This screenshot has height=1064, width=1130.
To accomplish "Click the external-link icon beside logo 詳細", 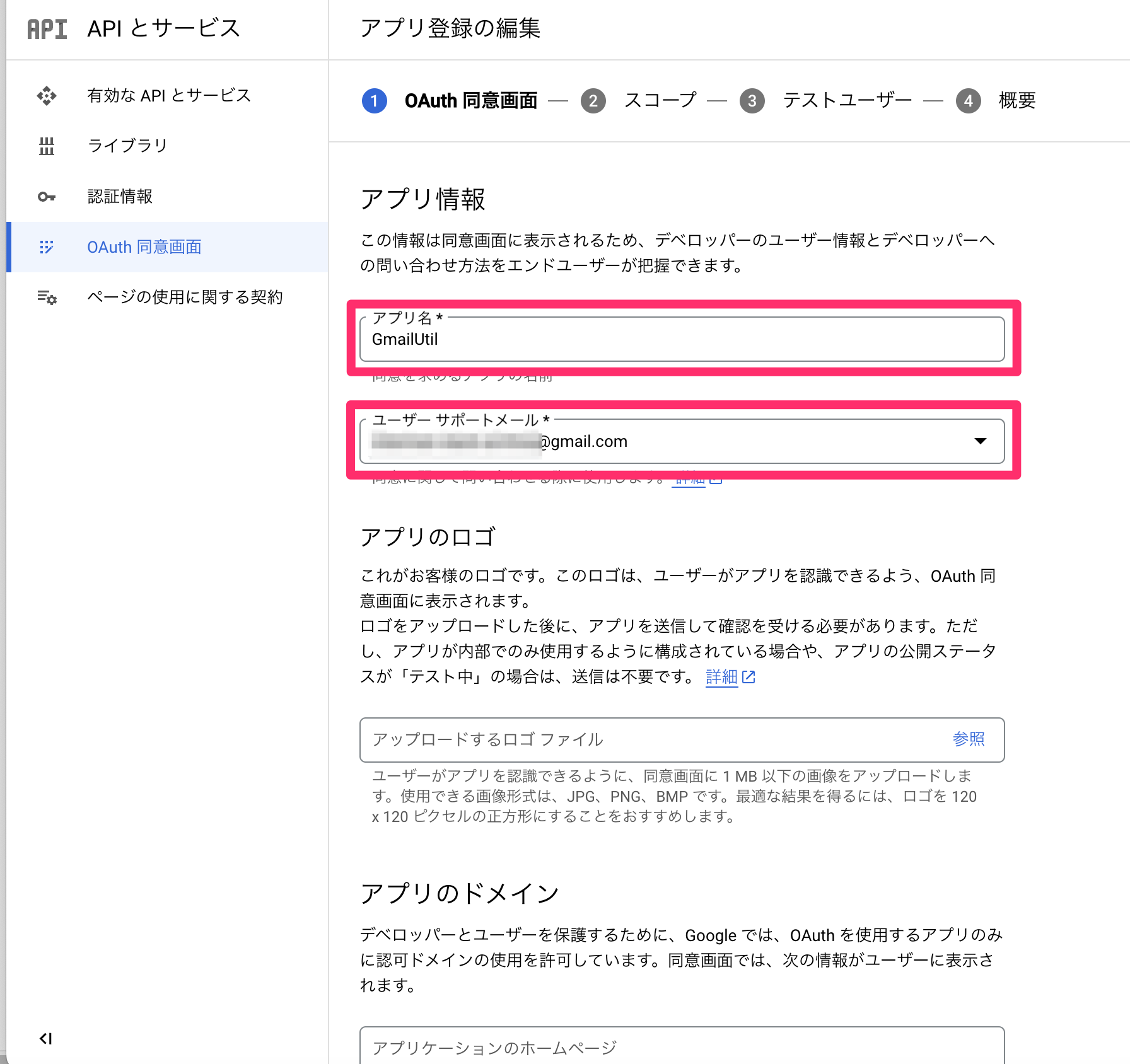I will [x=748, y=677].
